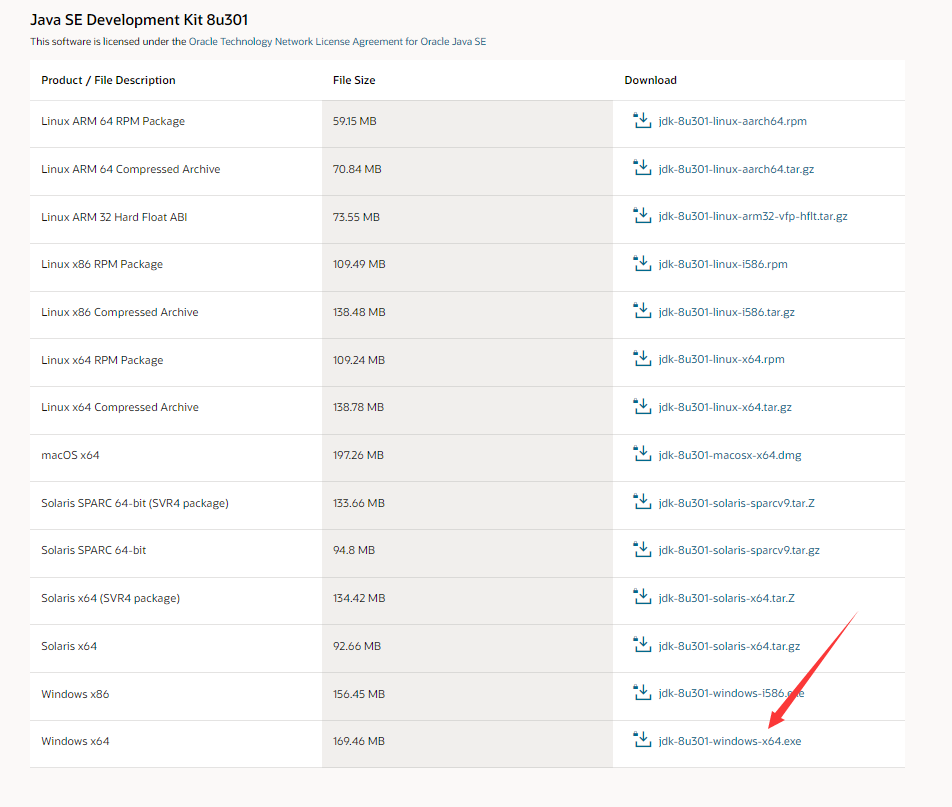952x807 pixels.
Task: Download jdk-8u301-linux-aarch64.tar.gz file link
Action: (x=736, y=169)
